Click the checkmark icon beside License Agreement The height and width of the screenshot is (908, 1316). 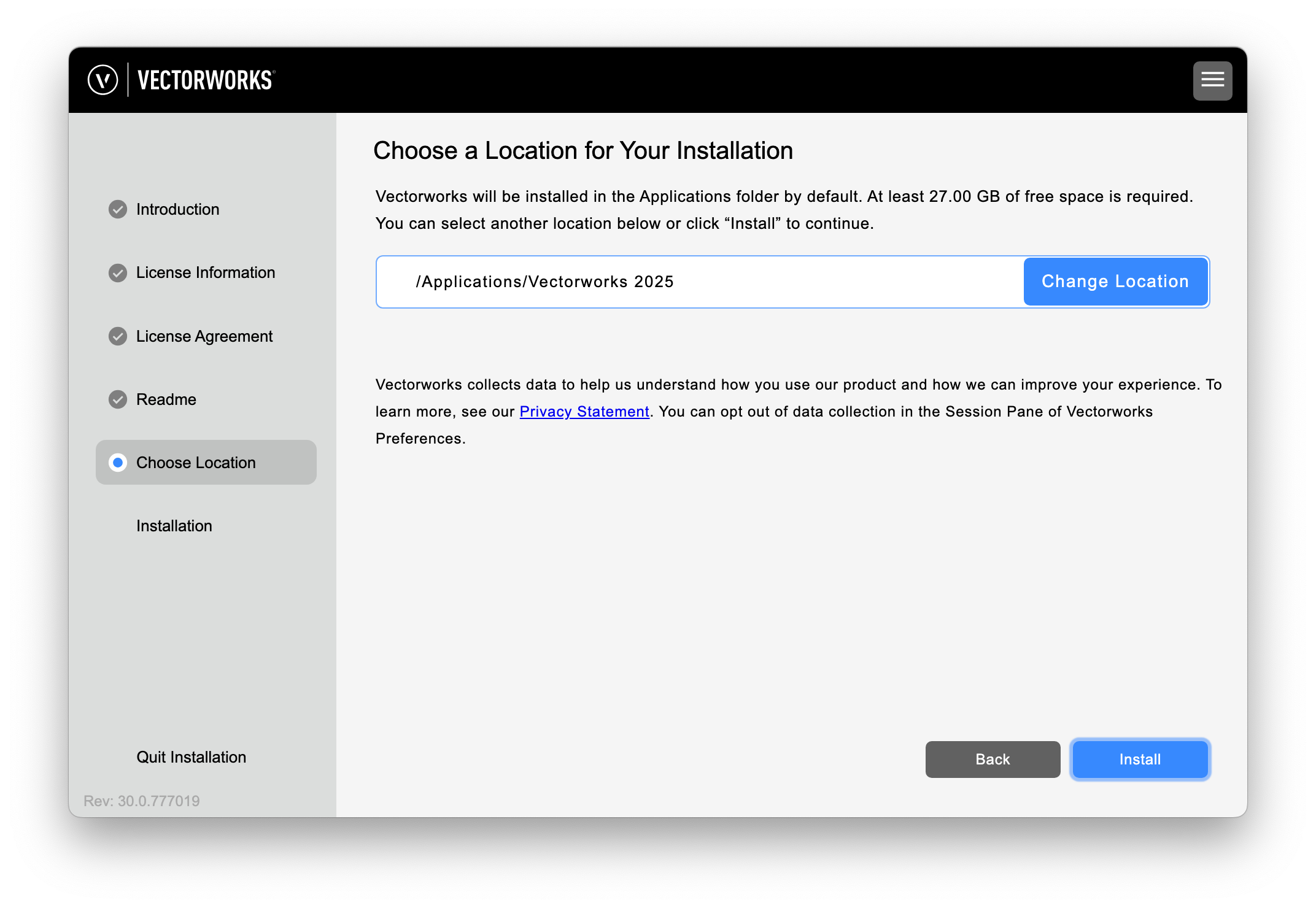(118, 336)
